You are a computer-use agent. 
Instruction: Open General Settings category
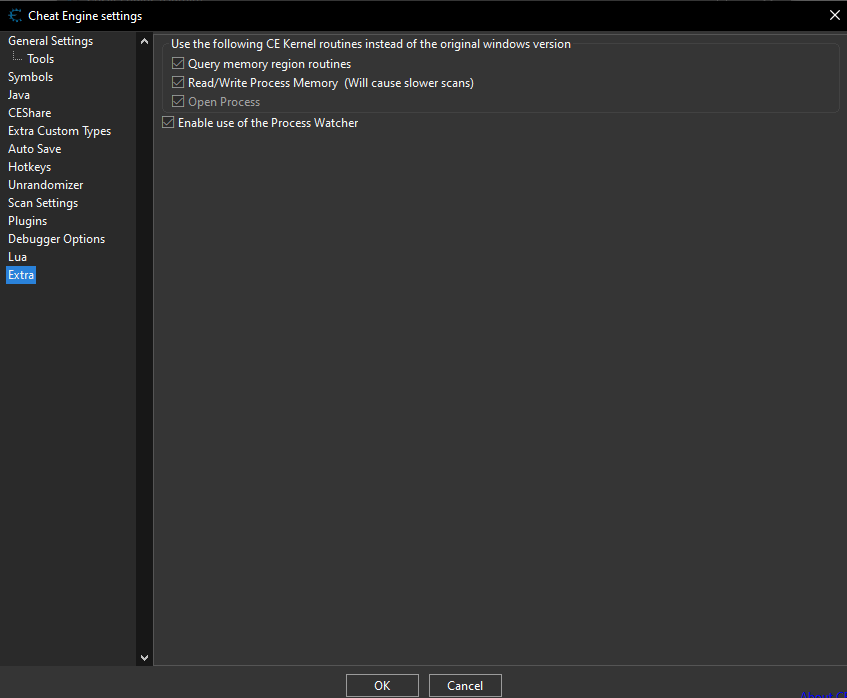[x=50, y=41]
